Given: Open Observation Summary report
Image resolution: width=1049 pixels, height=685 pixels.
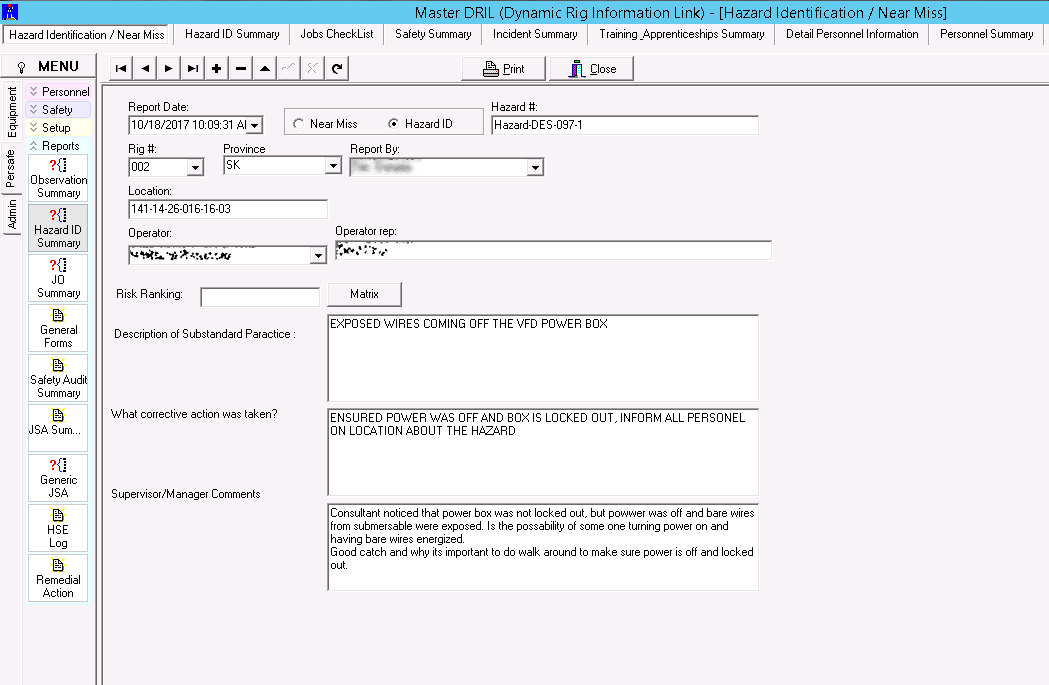Looking at the screenshot, I should pyautogui.click(x=58, y=178).
